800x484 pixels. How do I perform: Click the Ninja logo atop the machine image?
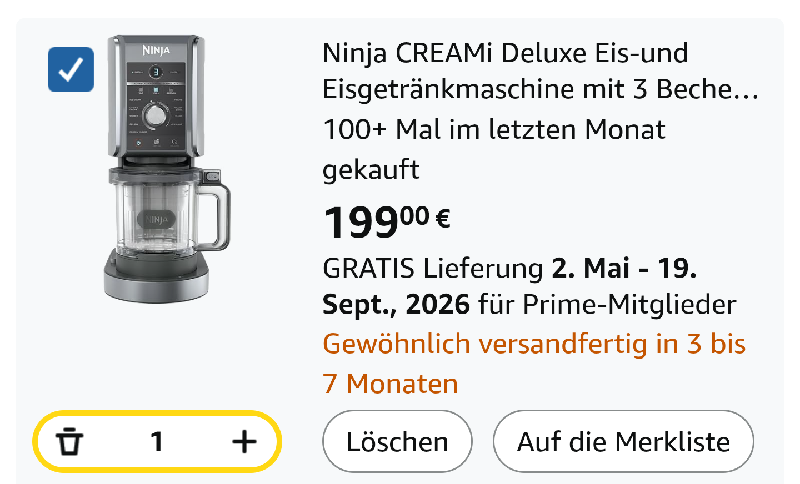[x=157, y=46]
